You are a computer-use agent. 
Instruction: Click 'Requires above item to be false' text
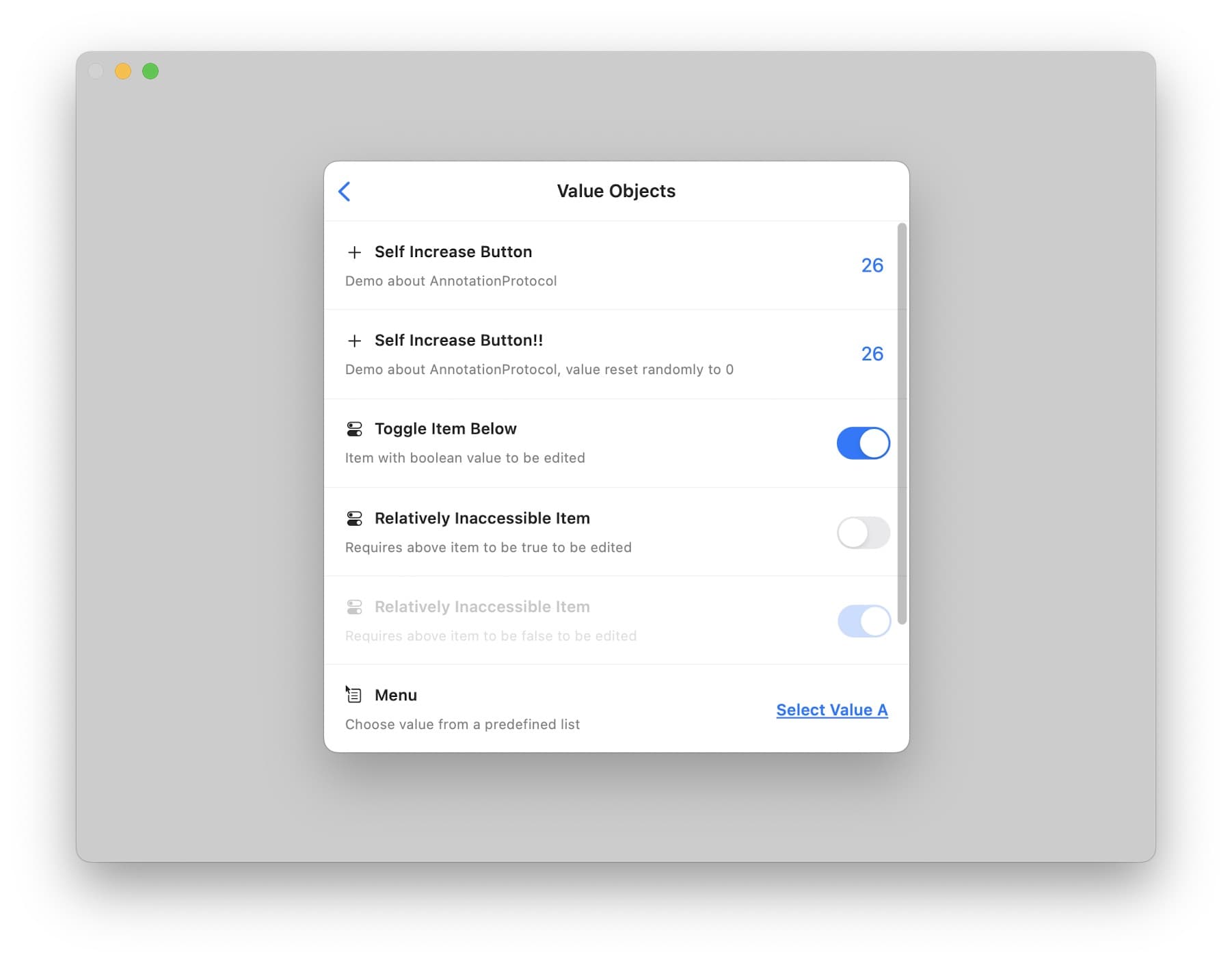coord(491,636)
